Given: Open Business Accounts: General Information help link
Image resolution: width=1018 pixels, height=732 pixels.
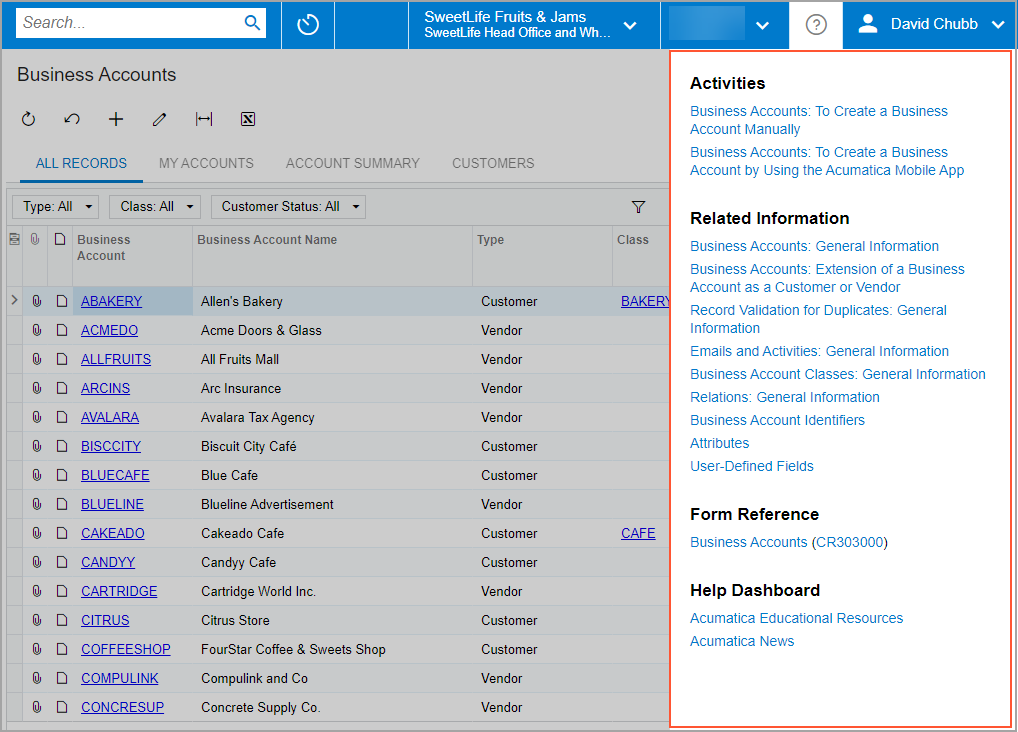Looking at the screenshot, I should 814,246.
